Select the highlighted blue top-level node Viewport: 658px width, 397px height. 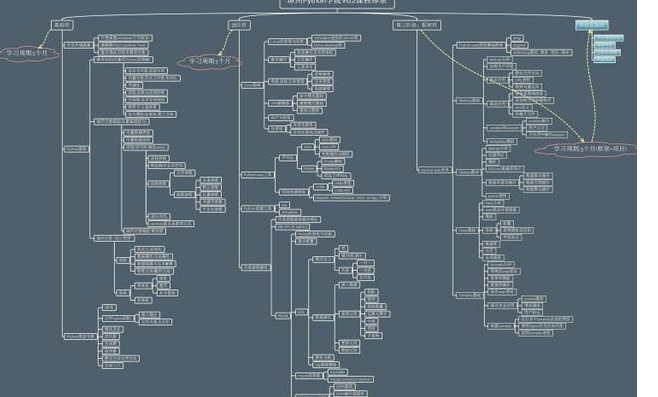tap(592, 25)
